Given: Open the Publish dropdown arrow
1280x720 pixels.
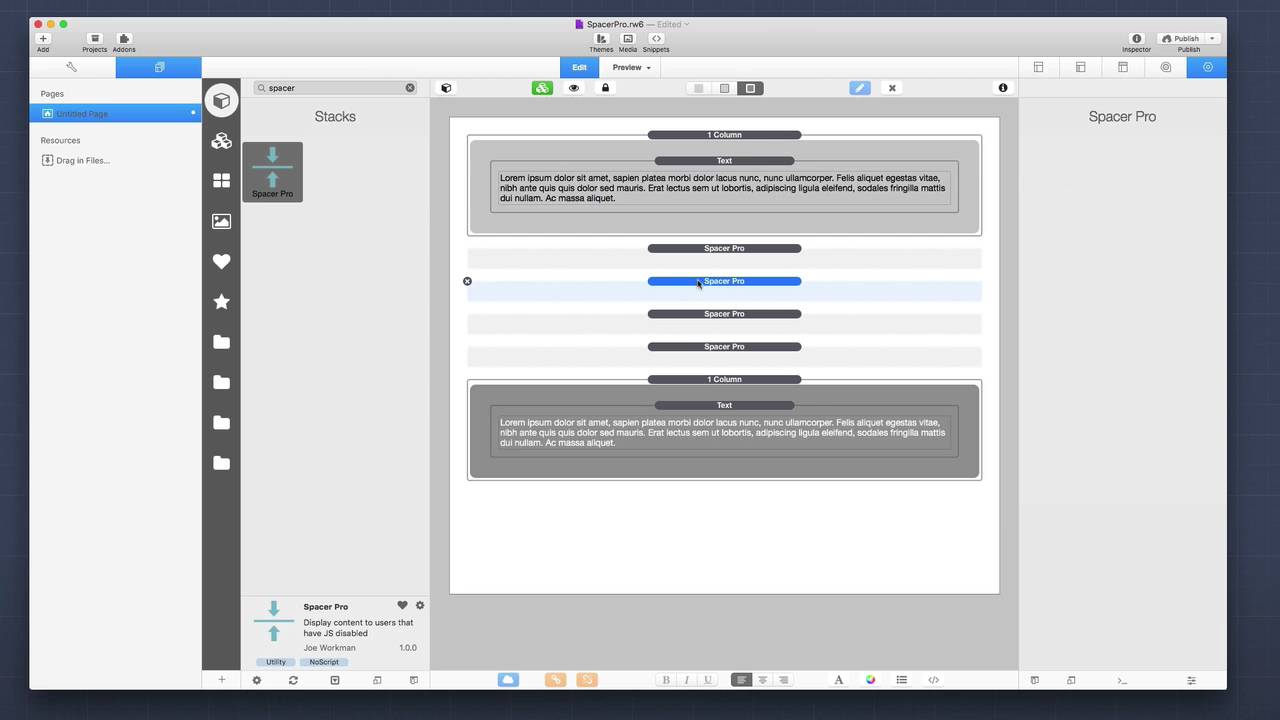Looking at the screenshot, I should (1212, 39).
